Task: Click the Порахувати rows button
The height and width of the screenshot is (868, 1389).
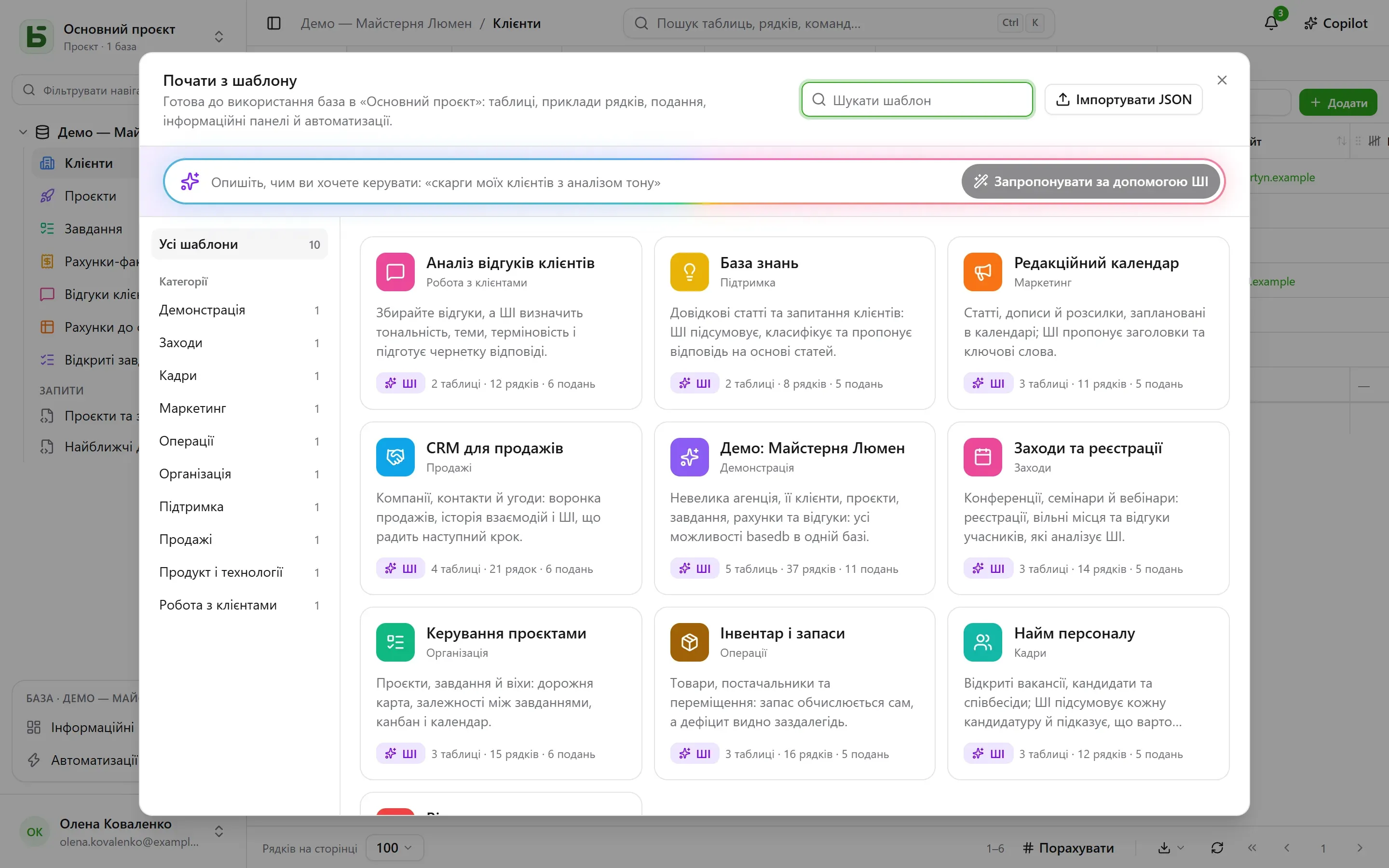Action: tap(1068, 848)
